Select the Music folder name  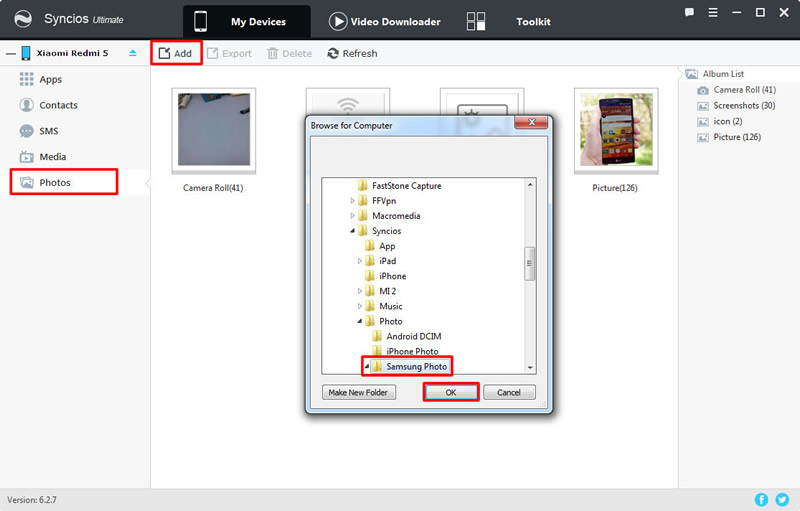(391, 306)
